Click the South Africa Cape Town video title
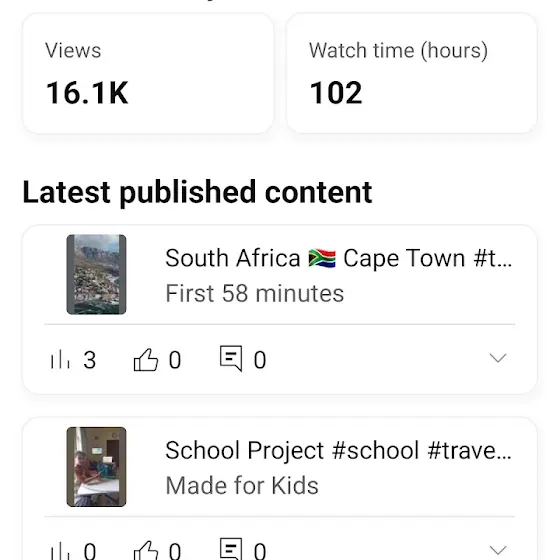 [339, 258]
